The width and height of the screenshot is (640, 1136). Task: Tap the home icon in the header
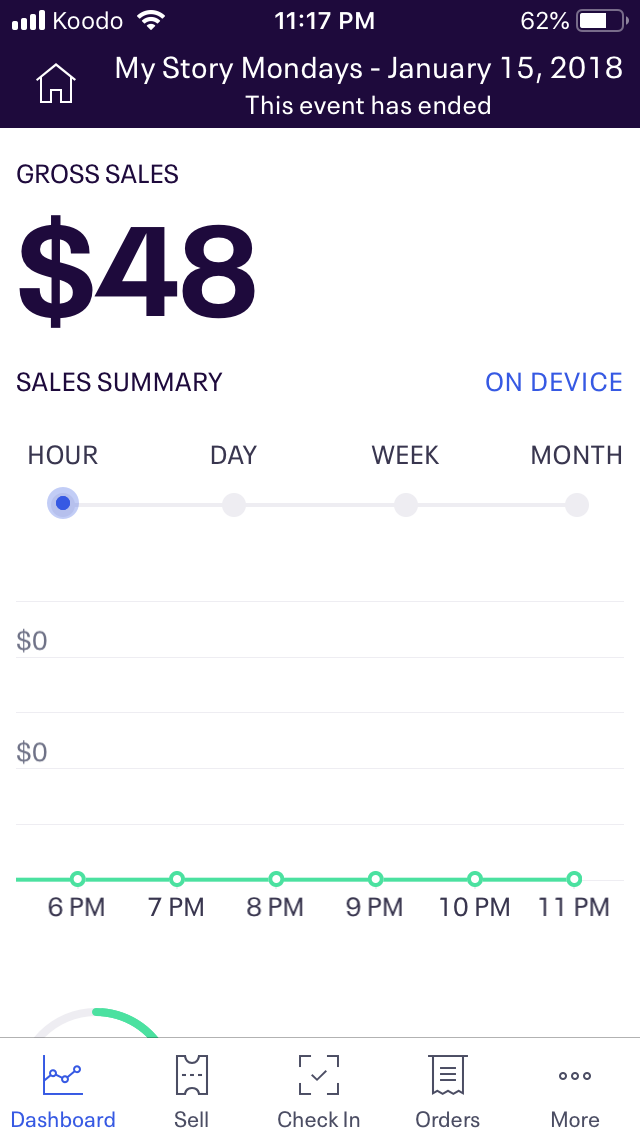tap(56, 83)
